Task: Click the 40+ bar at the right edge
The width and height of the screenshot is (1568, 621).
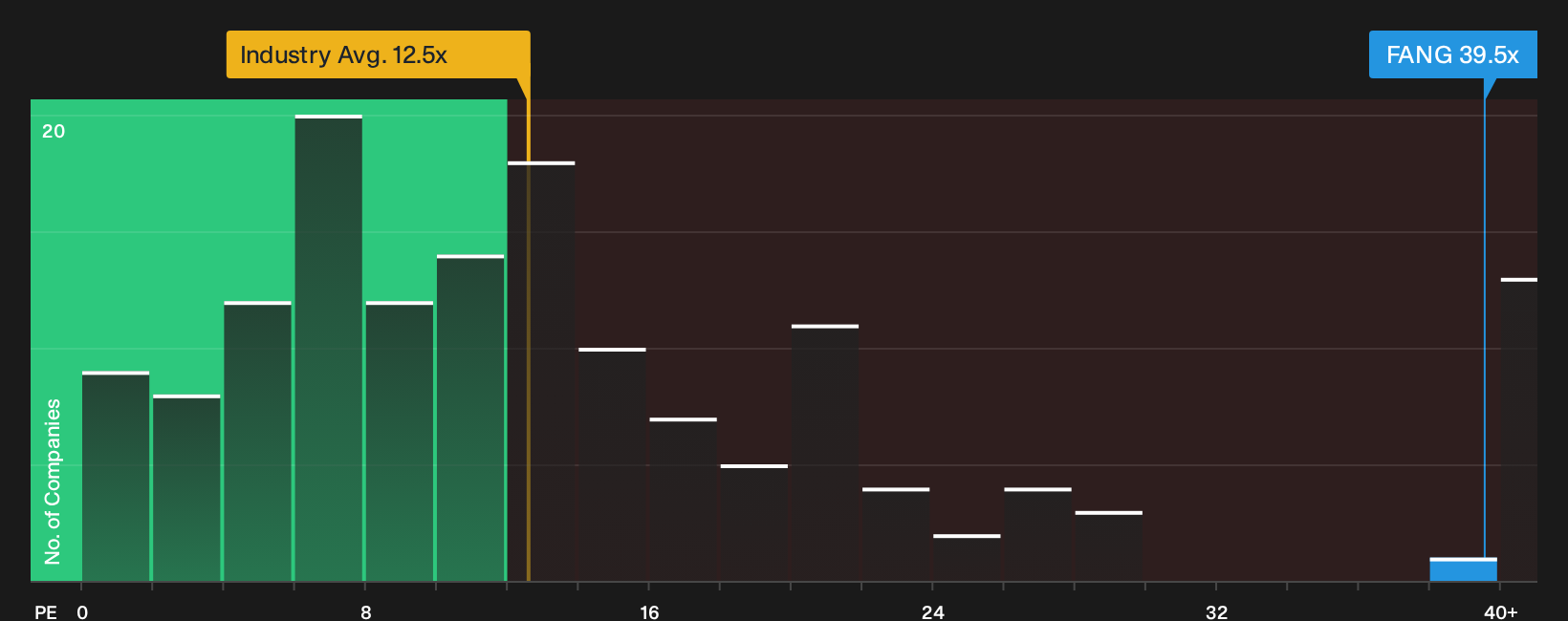Action: tap(1519, 430)
